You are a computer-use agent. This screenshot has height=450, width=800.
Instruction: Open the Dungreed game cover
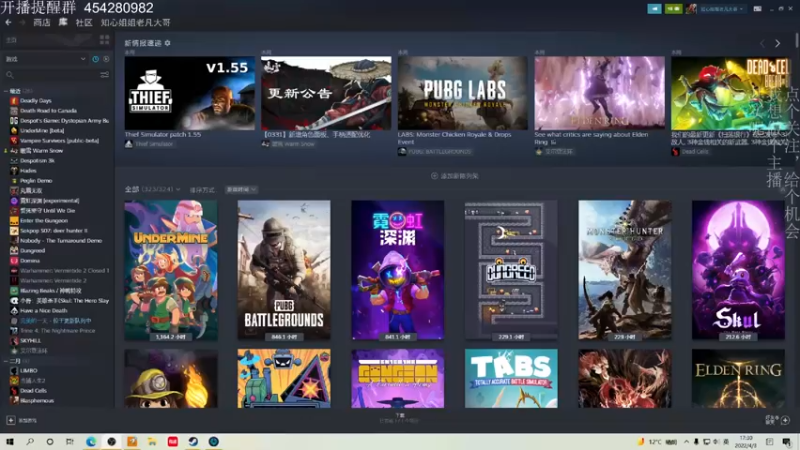(x=511, y=270)
